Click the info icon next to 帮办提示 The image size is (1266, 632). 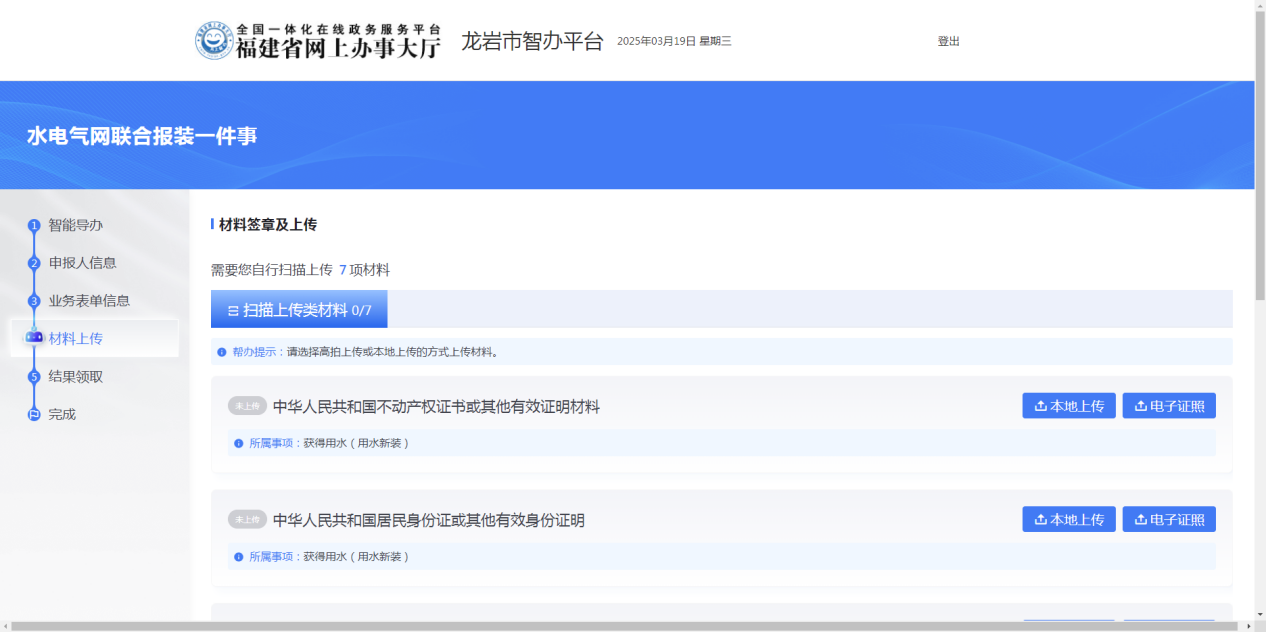coord(222,352)
